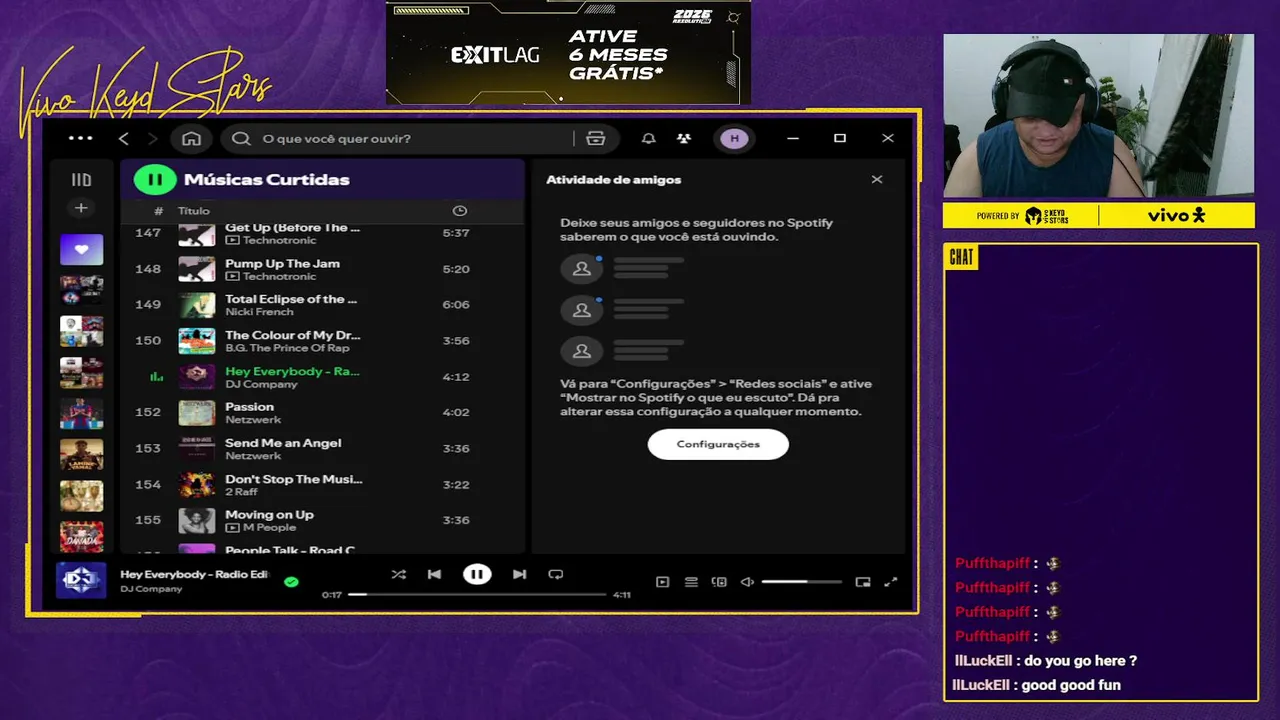The width and height of the screenshot is (1280, 720).
Task: Open the miniplayer icon
Action: click(x=863, y=582)
